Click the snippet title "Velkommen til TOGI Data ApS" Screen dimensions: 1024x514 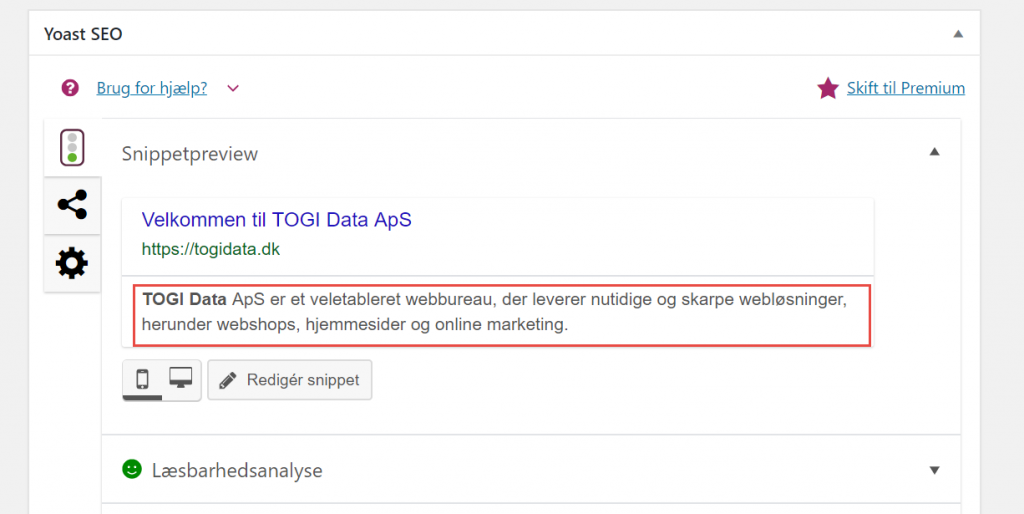(277, 220)
